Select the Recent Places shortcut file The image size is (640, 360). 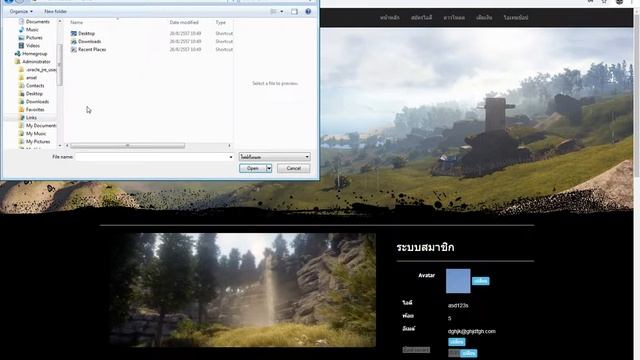[x=88, y=49]
